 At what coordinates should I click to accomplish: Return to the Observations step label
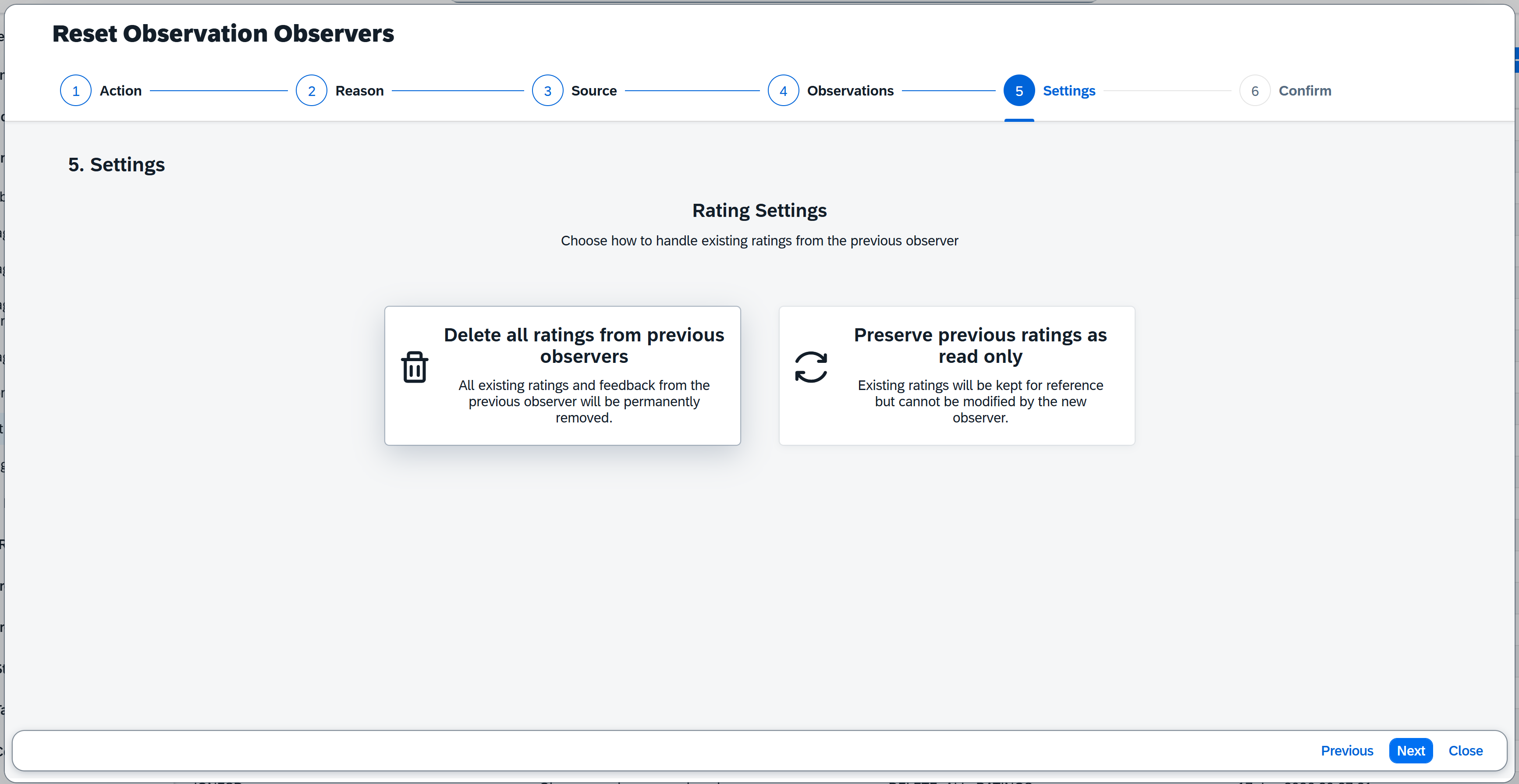point(850,91)
